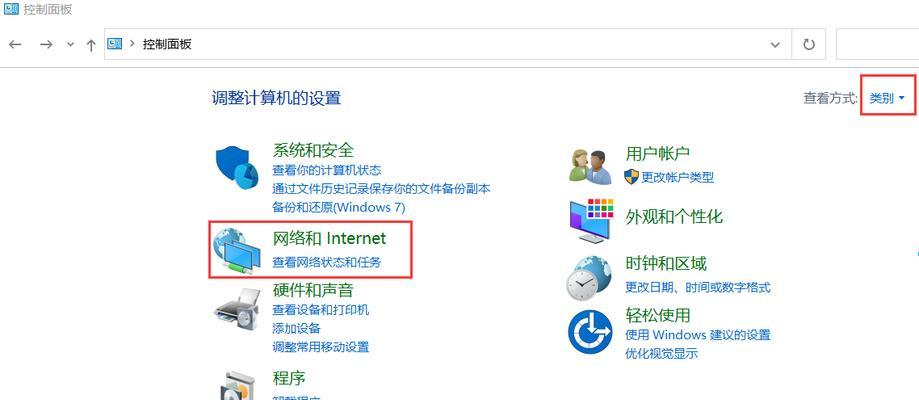This screenshot has width=919, height=400.
Task: Click 更改帐户类型 link
Action: click(677, 177)
